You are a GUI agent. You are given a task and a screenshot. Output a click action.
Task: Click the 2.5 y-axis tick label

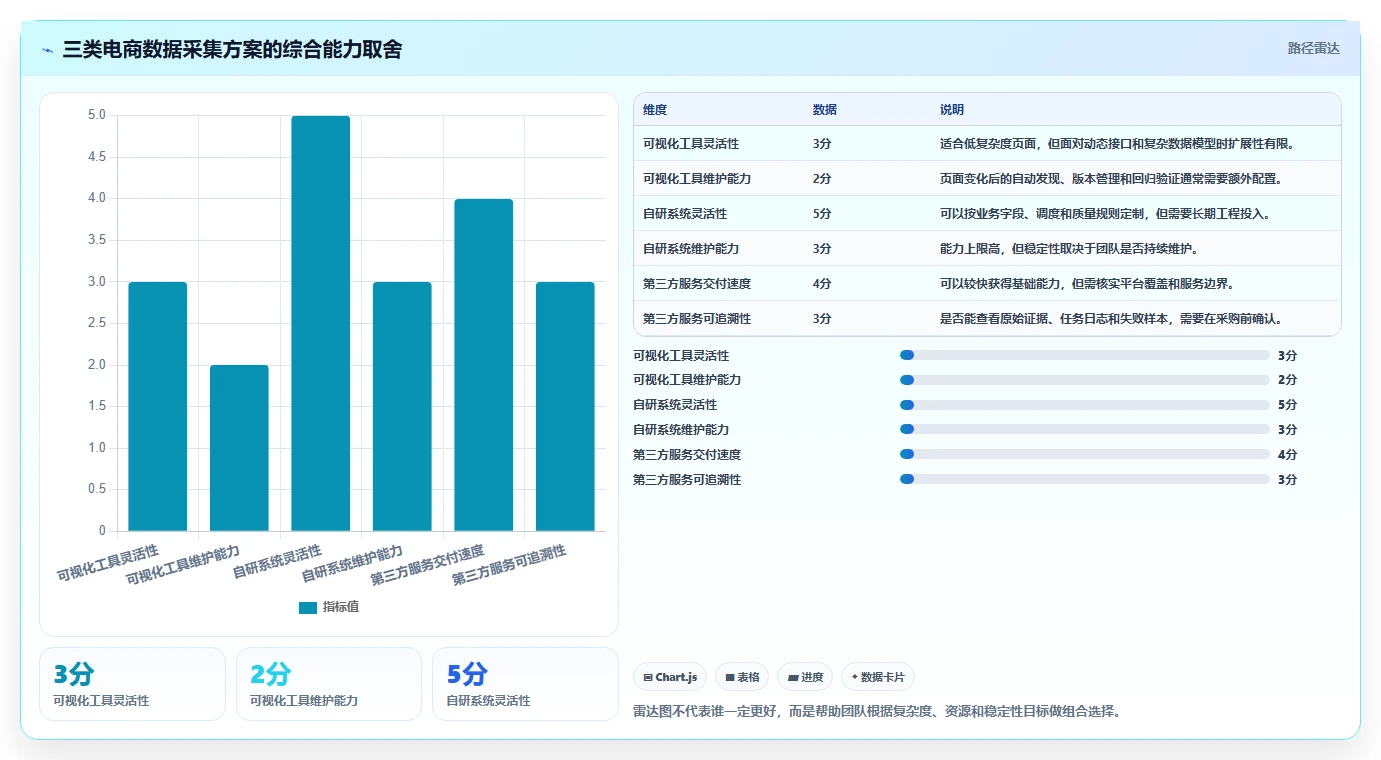tap(97, 323)
